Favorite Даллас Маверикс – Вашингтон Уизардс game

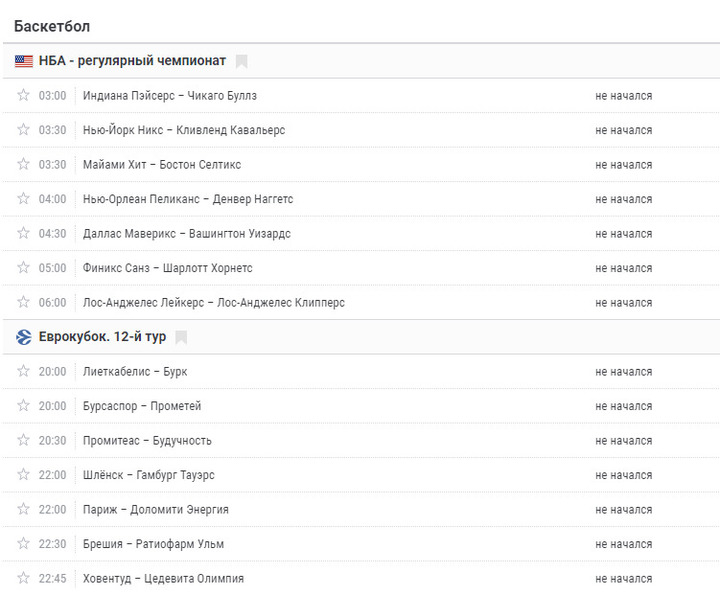tap(23, 233)
